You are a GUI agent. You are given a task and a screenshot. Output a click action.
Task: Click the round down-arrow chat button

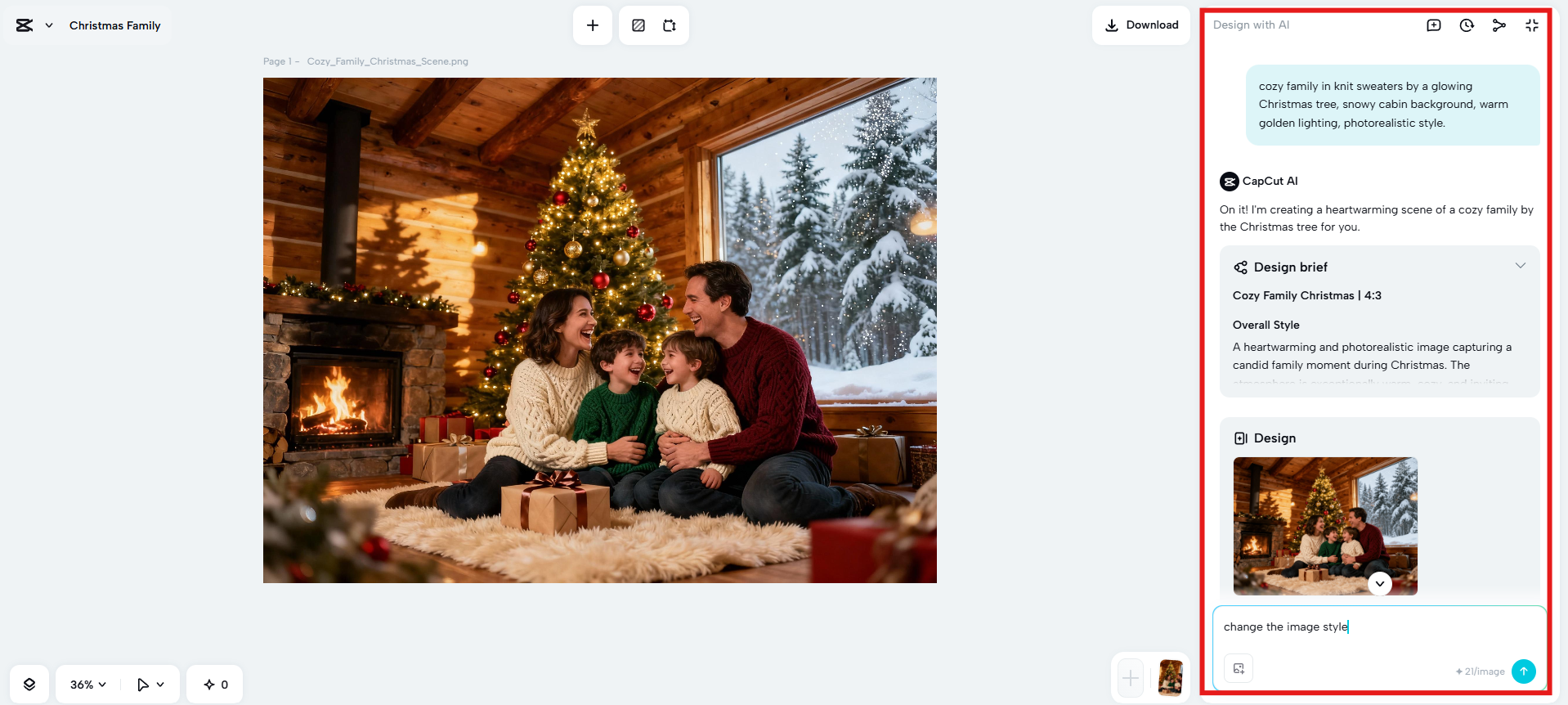pyautogui.click(x=1380, y=583)
